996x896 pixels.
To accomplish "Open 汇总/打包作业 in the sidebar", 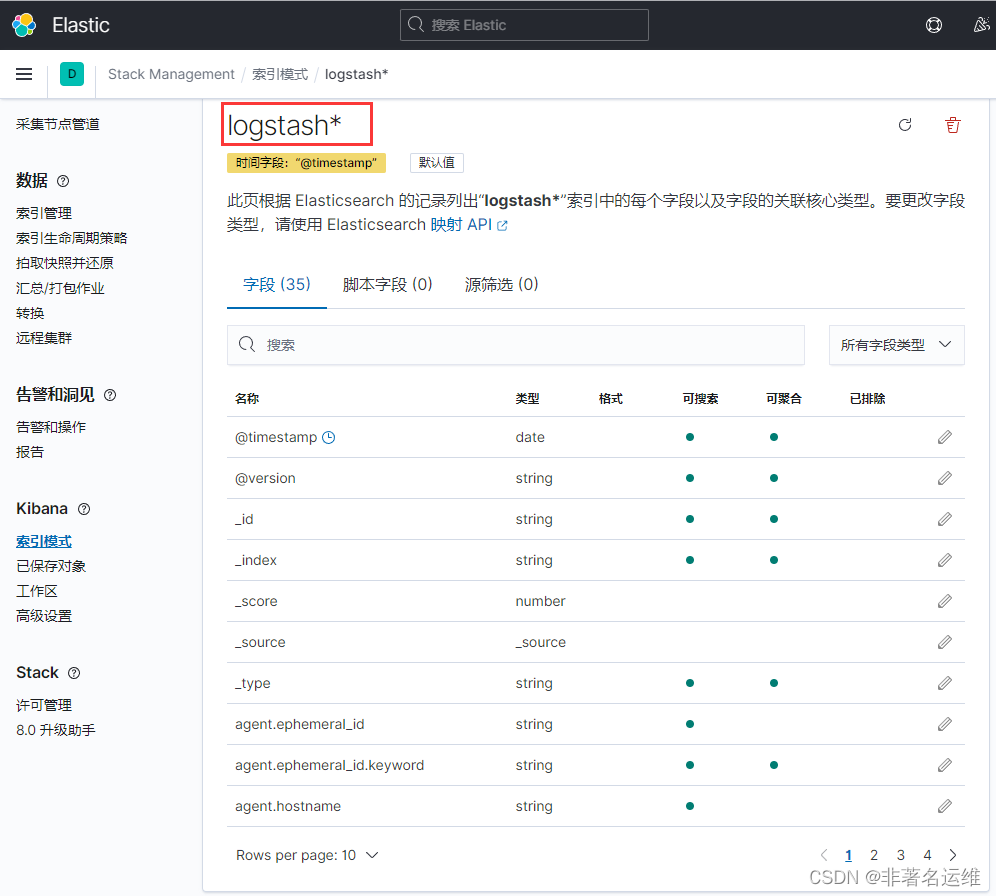I will (x=60, y=288).
